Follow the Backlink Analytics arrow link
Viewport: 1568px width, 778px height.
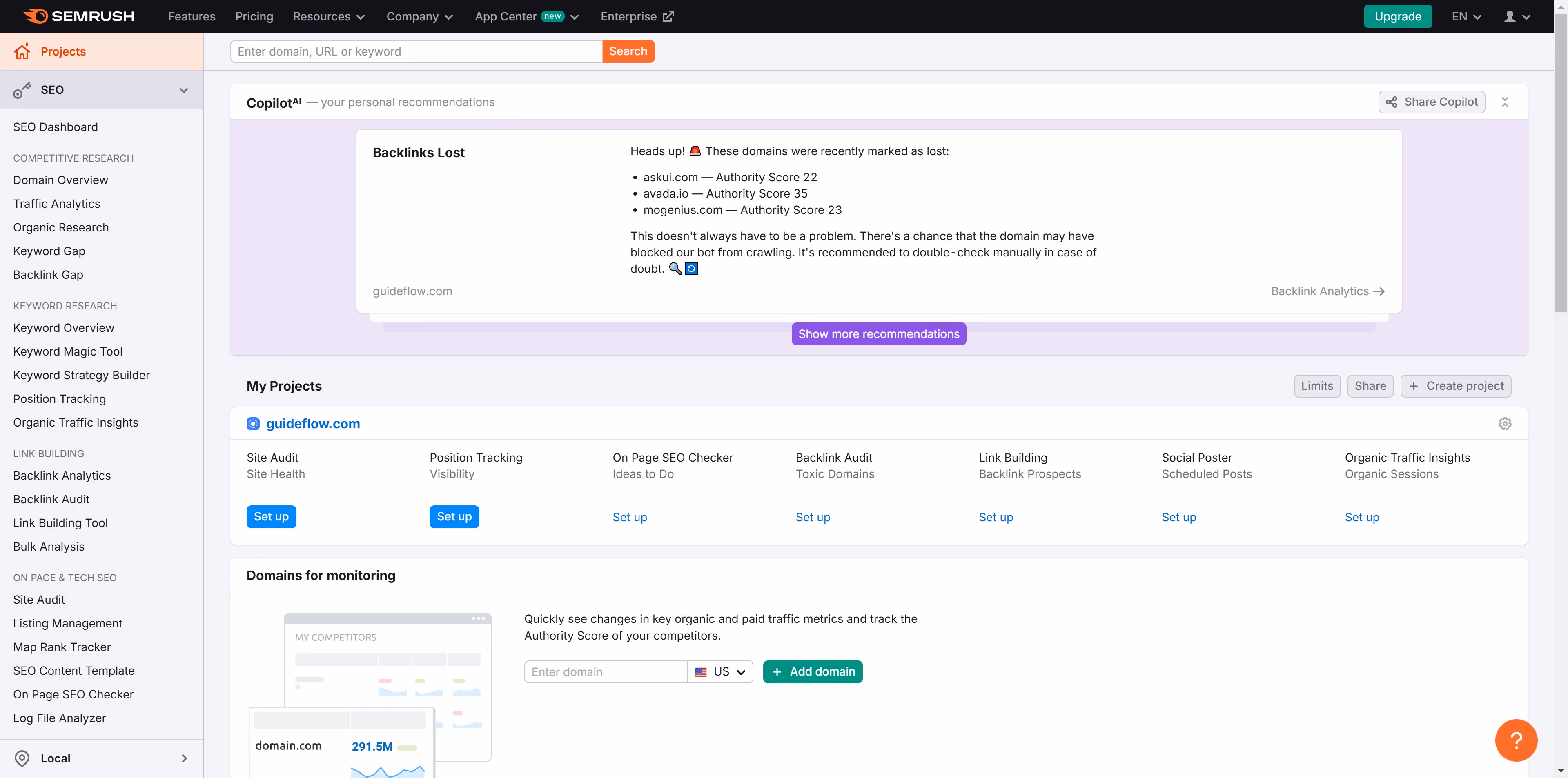pyautogui.click(x=1327, y=291)
